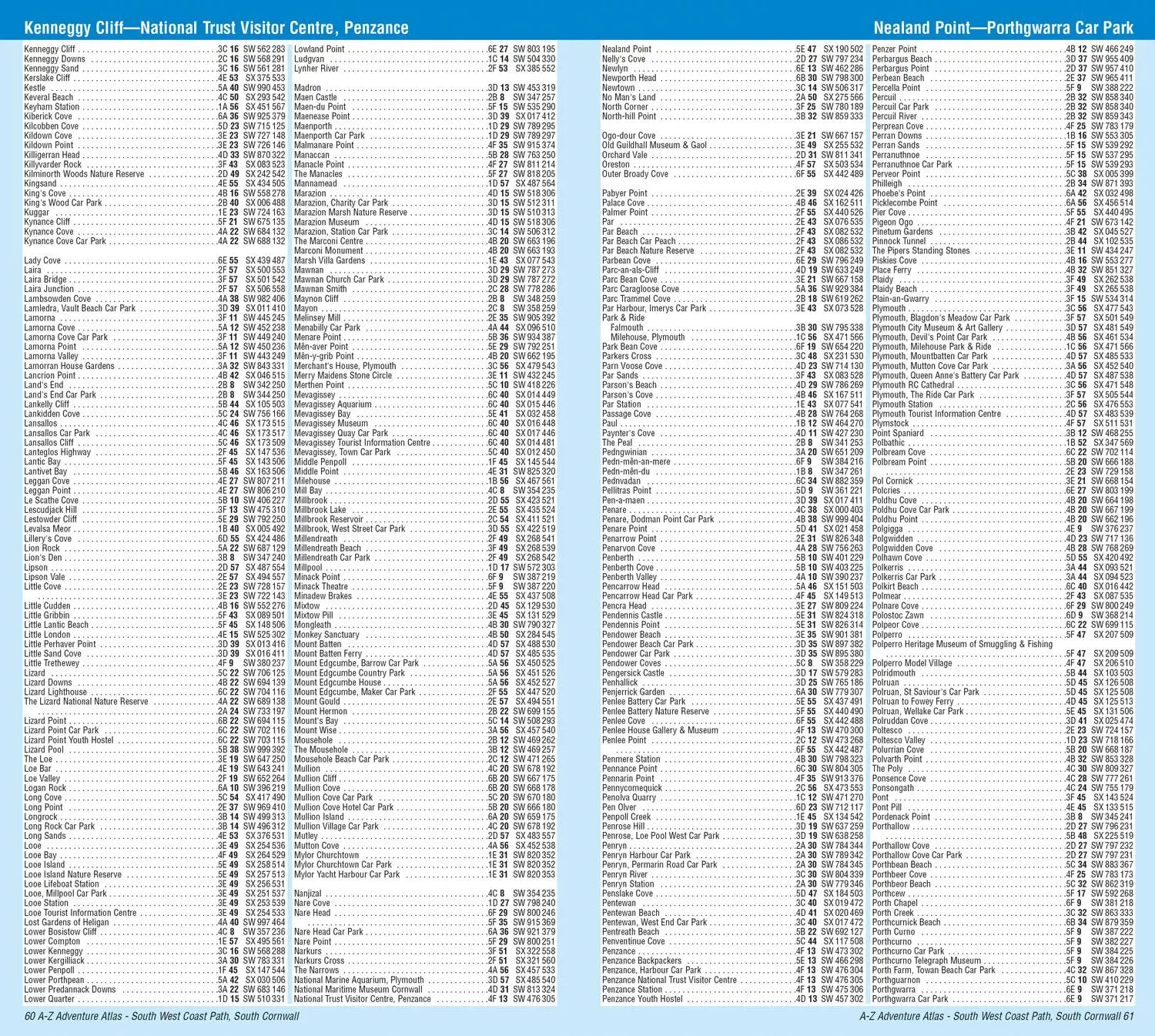Image resolution: width=1155 pixels, height=1036 pixels.
Task: Select 'The Pipers Standing Stones' entry
Action: point(1003,250)
